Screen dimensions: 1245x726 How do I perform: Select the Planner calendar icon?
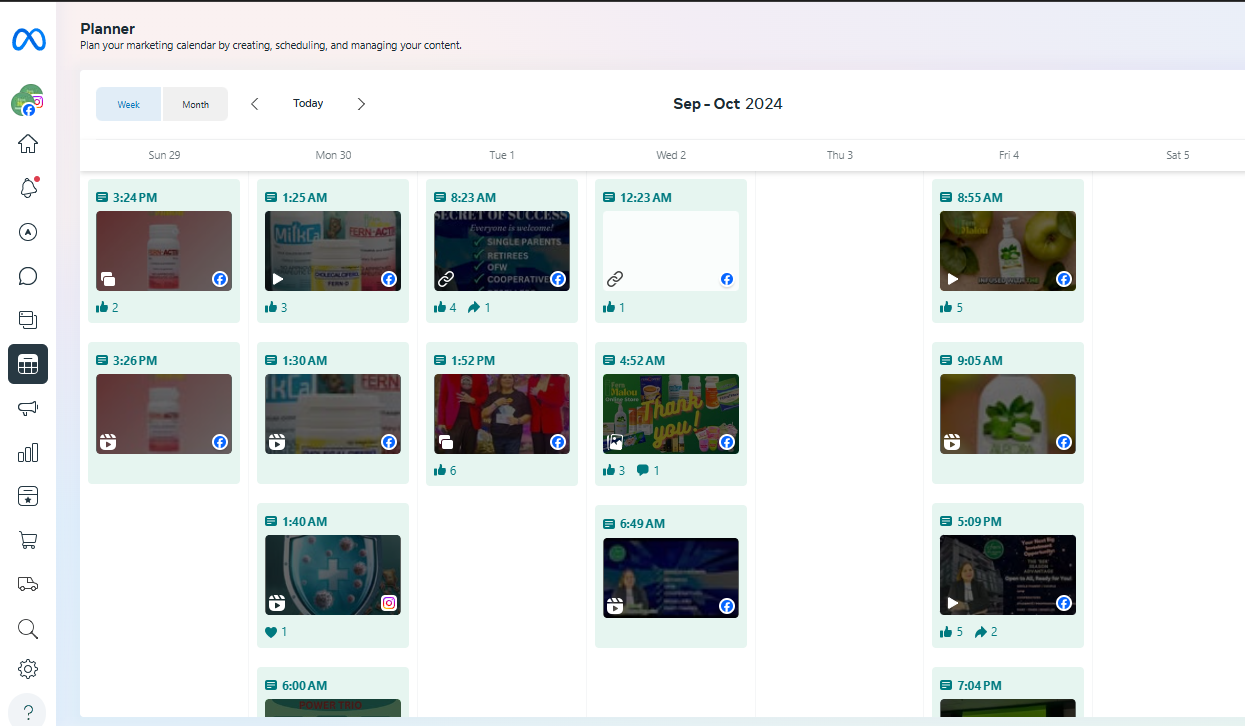[28, 364]
